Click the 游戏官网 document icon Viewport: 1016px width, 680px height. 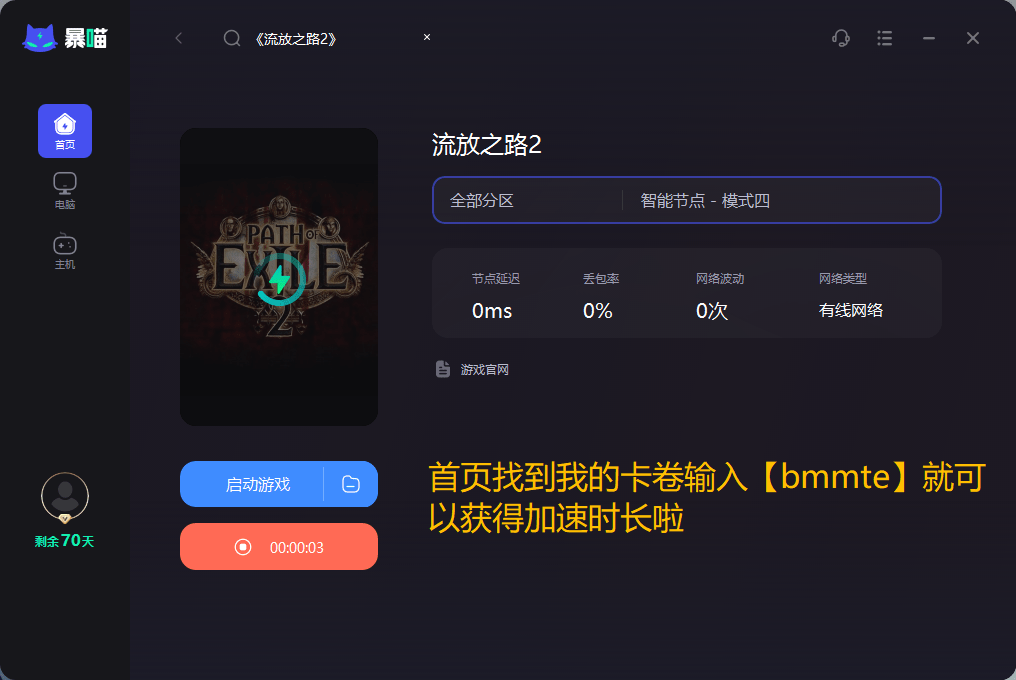click(443, 369)
